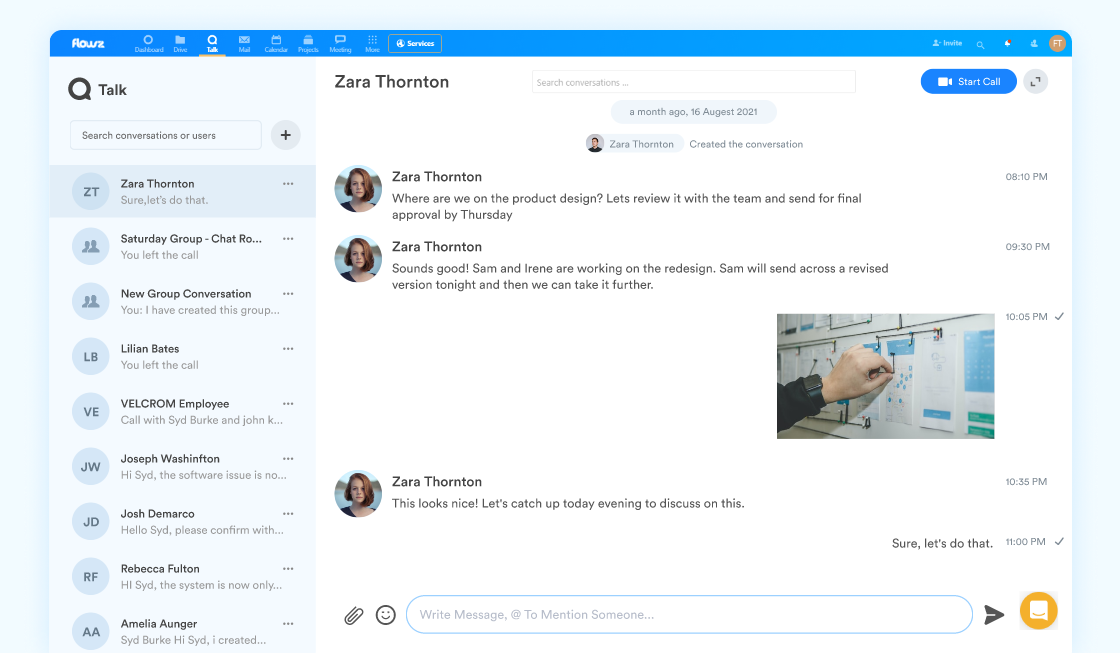Select the Projects icon in the top bar
The height and width of the screenshot is (653, 1120).
click(308, 42)
